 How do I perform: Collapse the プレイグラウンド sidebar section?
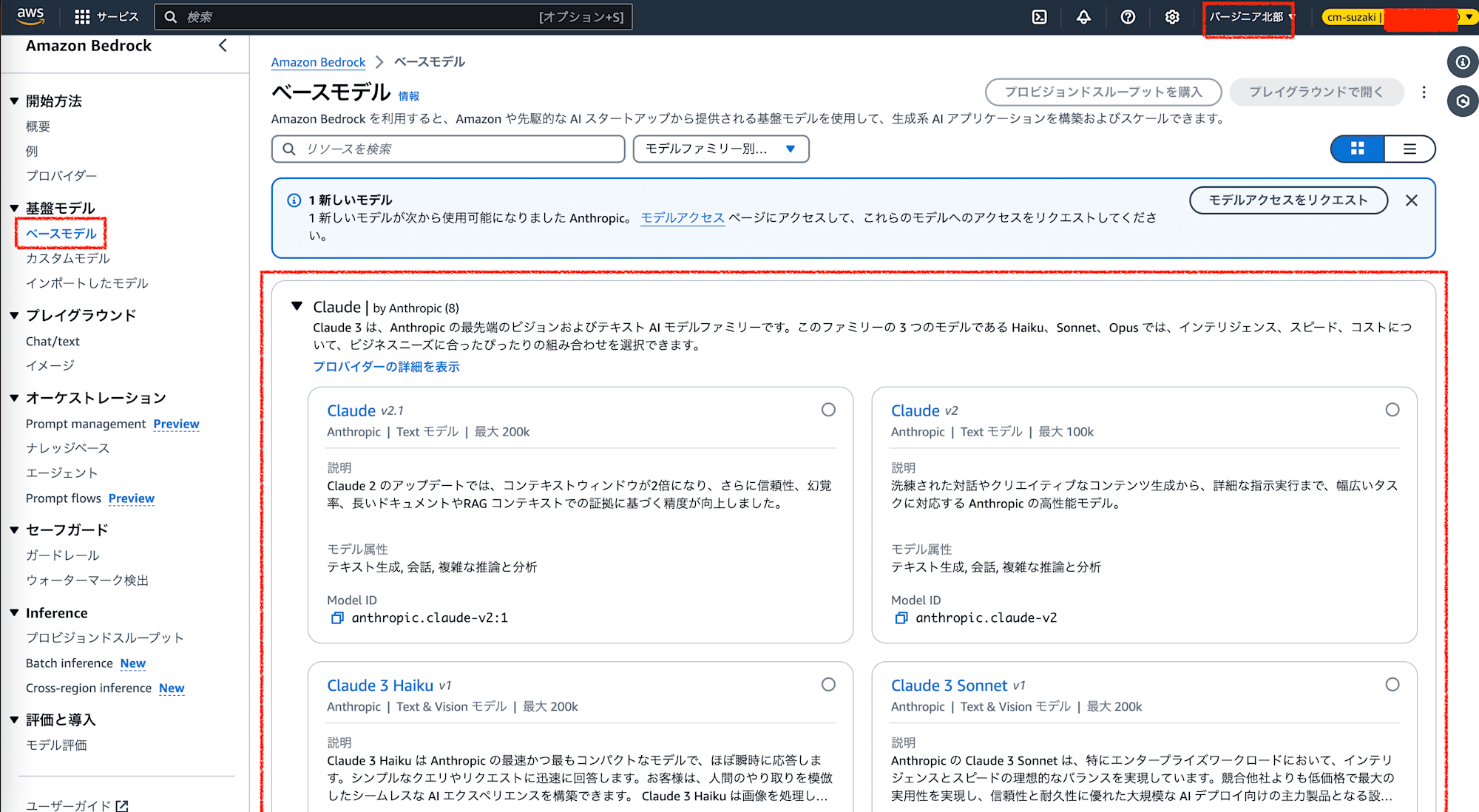point(14,315)
